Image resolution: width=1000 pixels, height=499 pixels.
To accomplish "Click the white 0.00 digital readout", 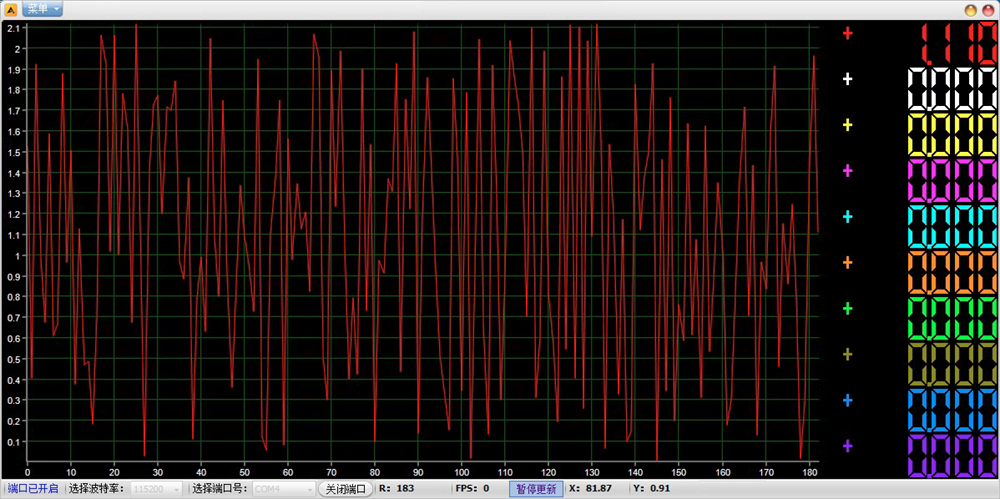I will click(952, 88).
